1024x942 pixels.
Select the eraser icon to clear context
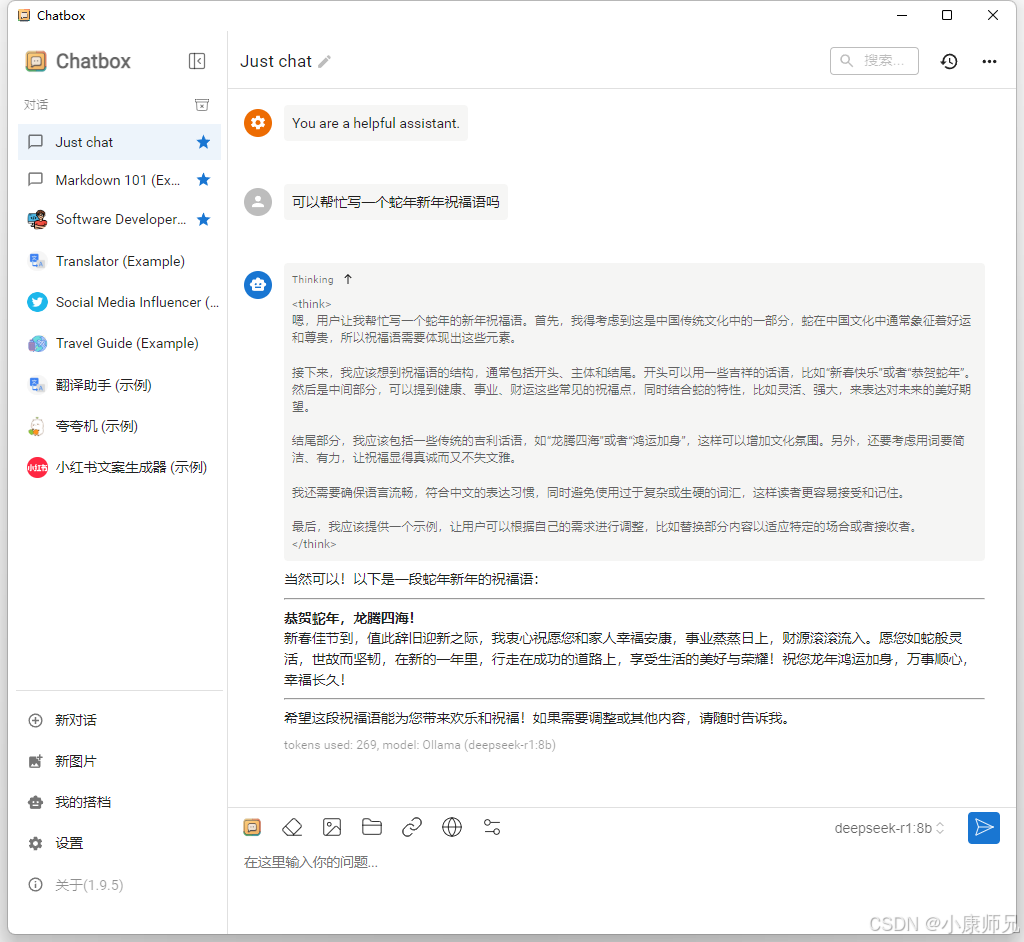pyautogui.click(x=292, y=827)
